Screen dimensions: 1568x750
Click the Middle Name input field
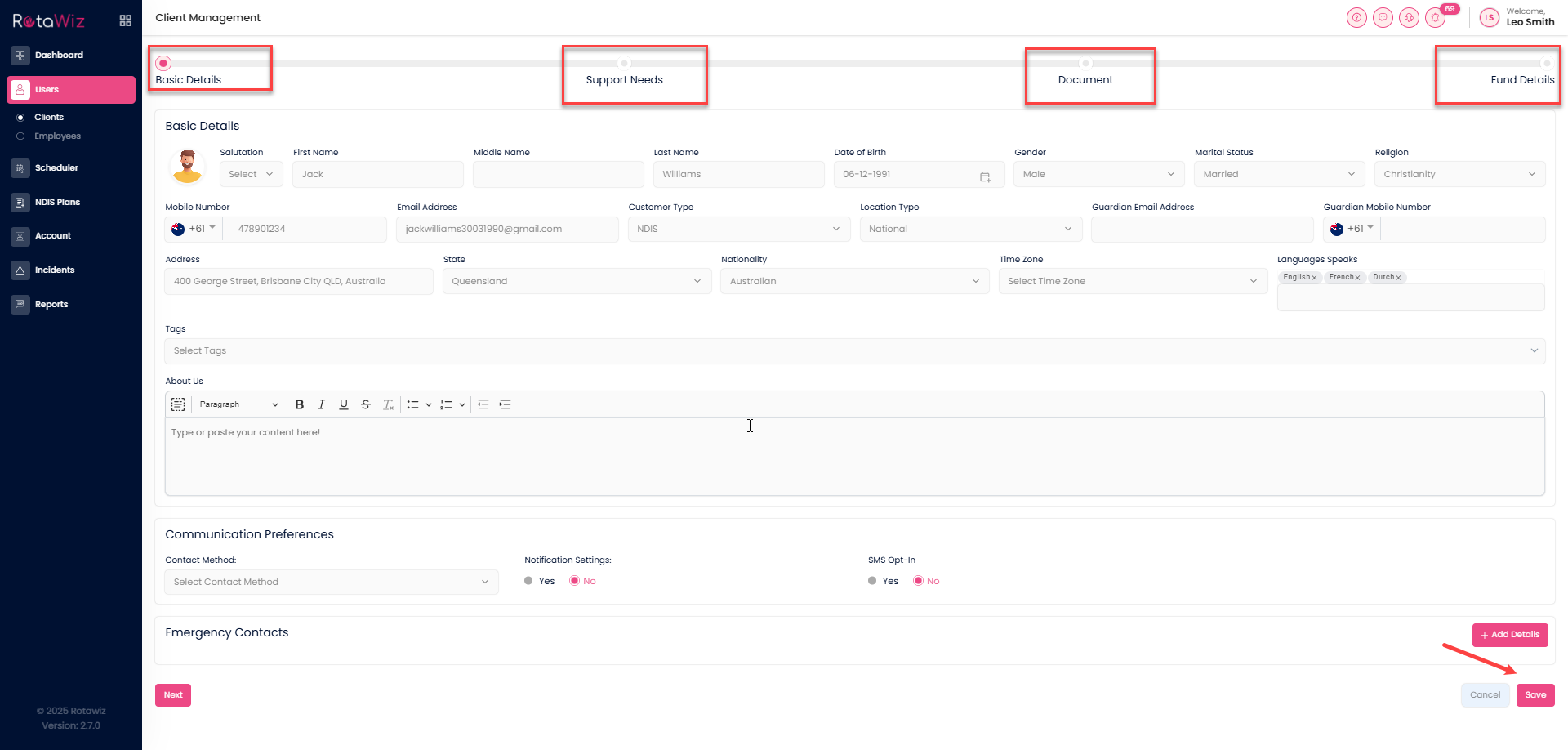(x=558, y=174)
